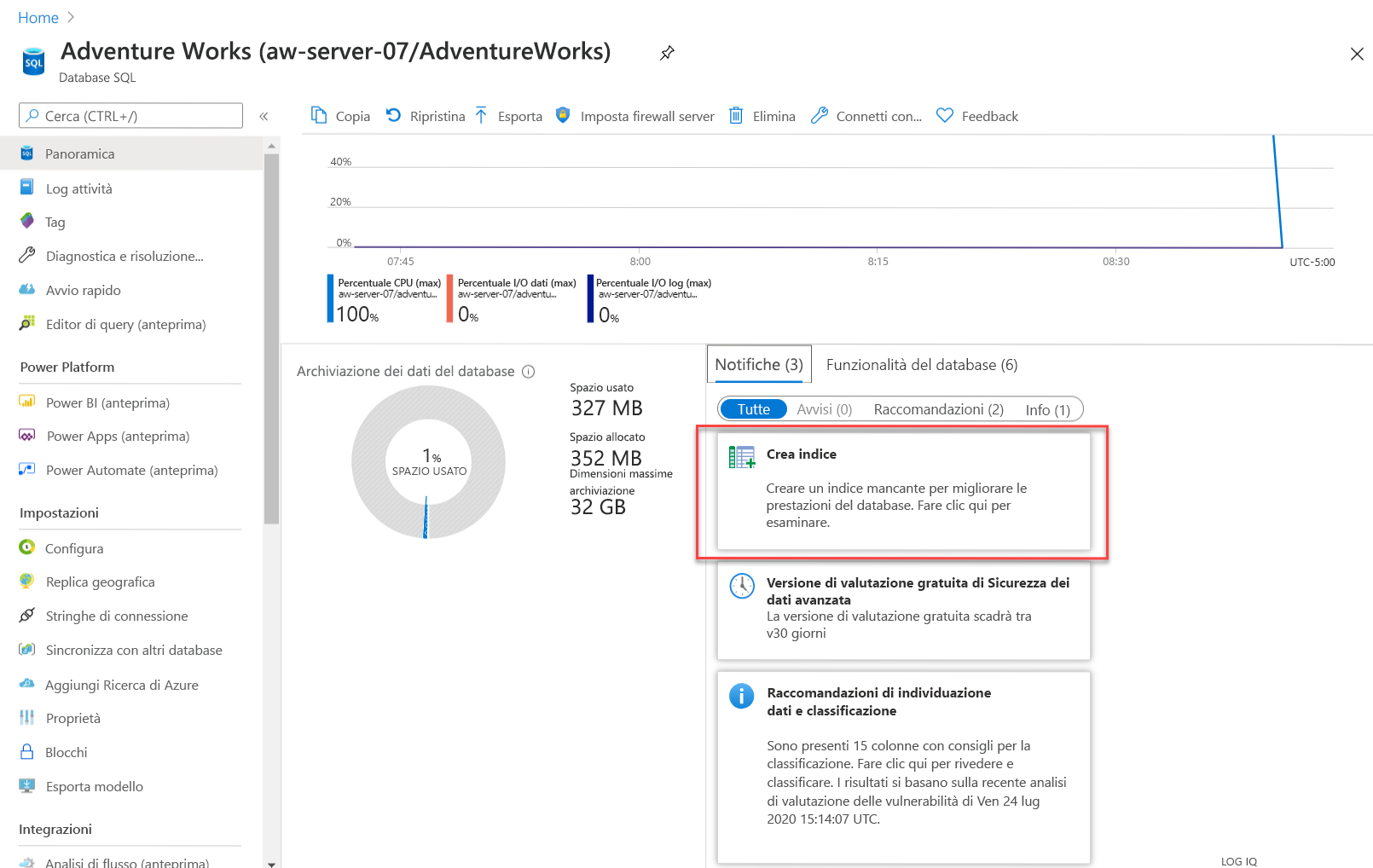Click the 32 GB maximum storage value

[598, 507]
